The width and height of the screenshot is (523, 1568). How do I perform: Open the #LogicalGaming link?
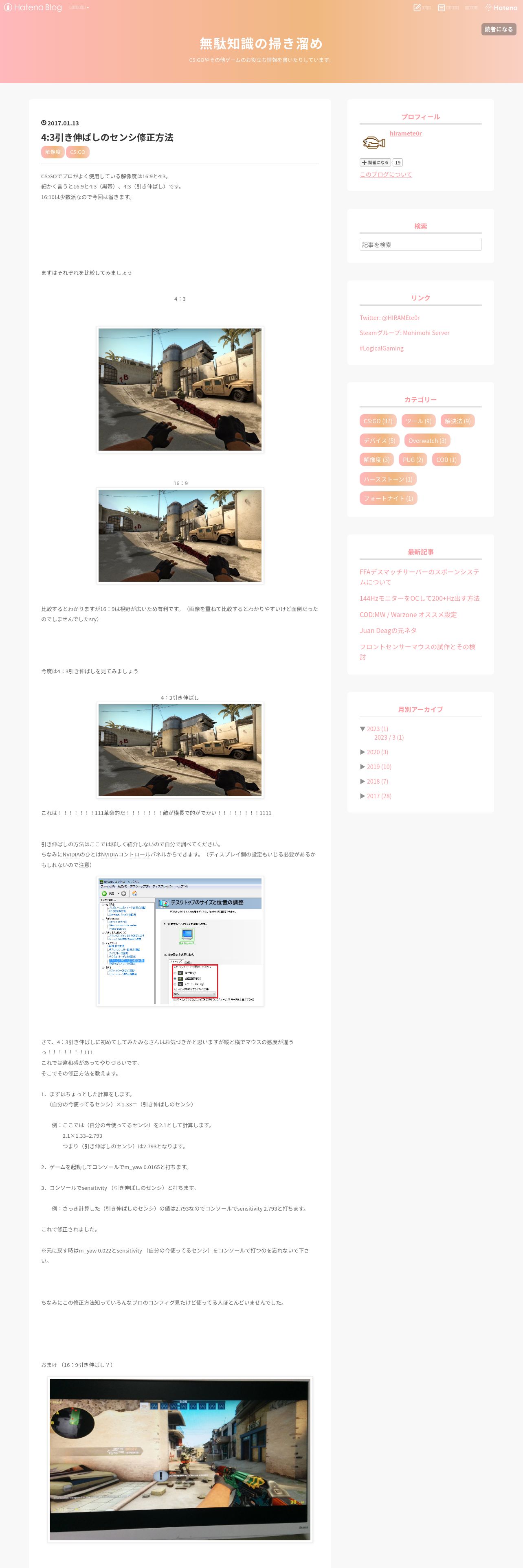tap(381, 348)
